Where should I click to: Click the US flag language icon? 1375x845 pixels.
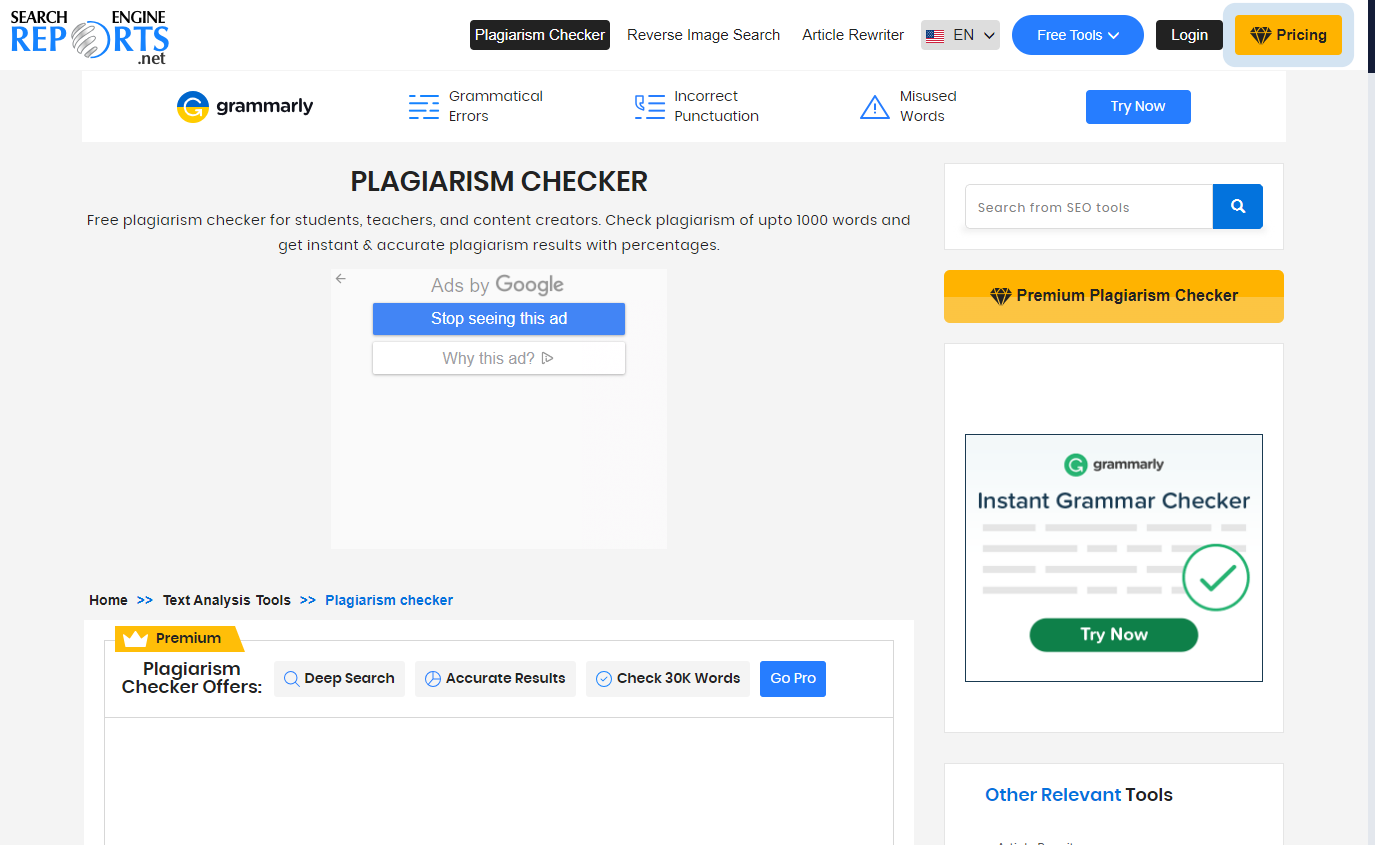(x=935, y=36)
